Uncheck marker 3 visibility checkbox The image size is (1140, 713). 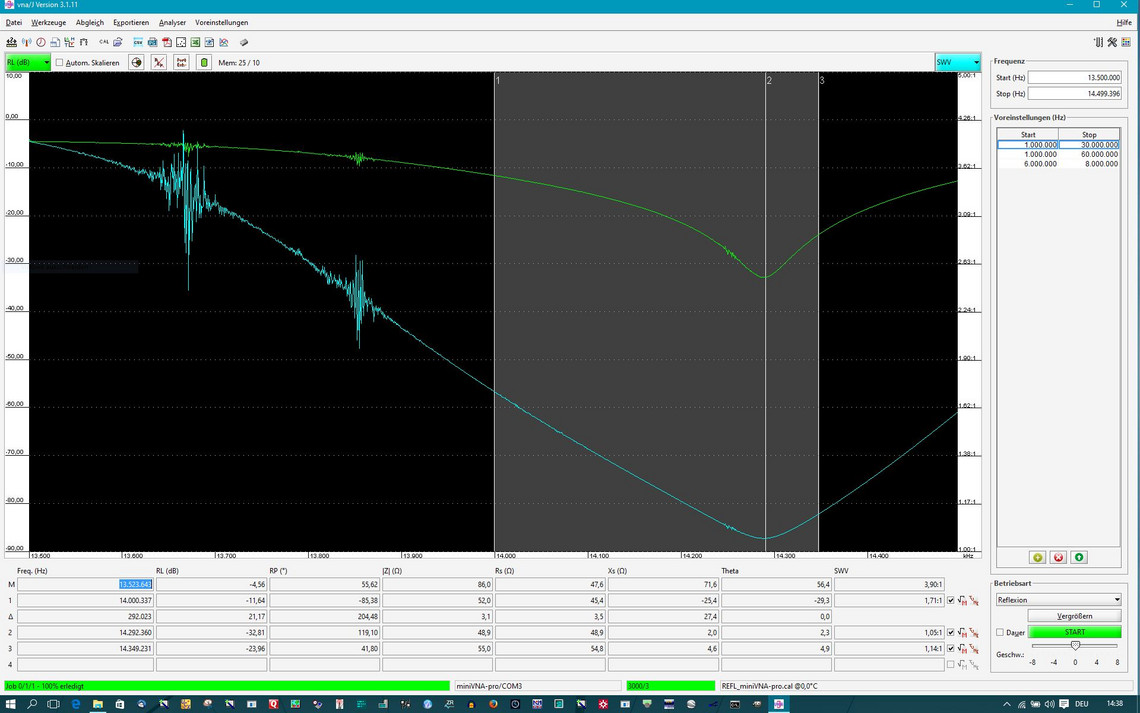(x=950, y=648)
